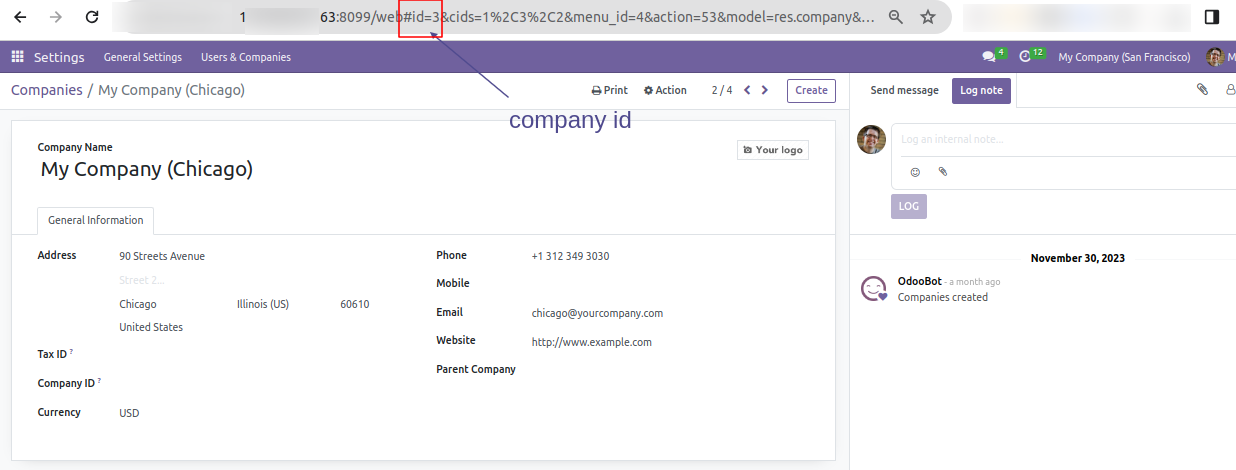Click the browser reload icon

92,17
